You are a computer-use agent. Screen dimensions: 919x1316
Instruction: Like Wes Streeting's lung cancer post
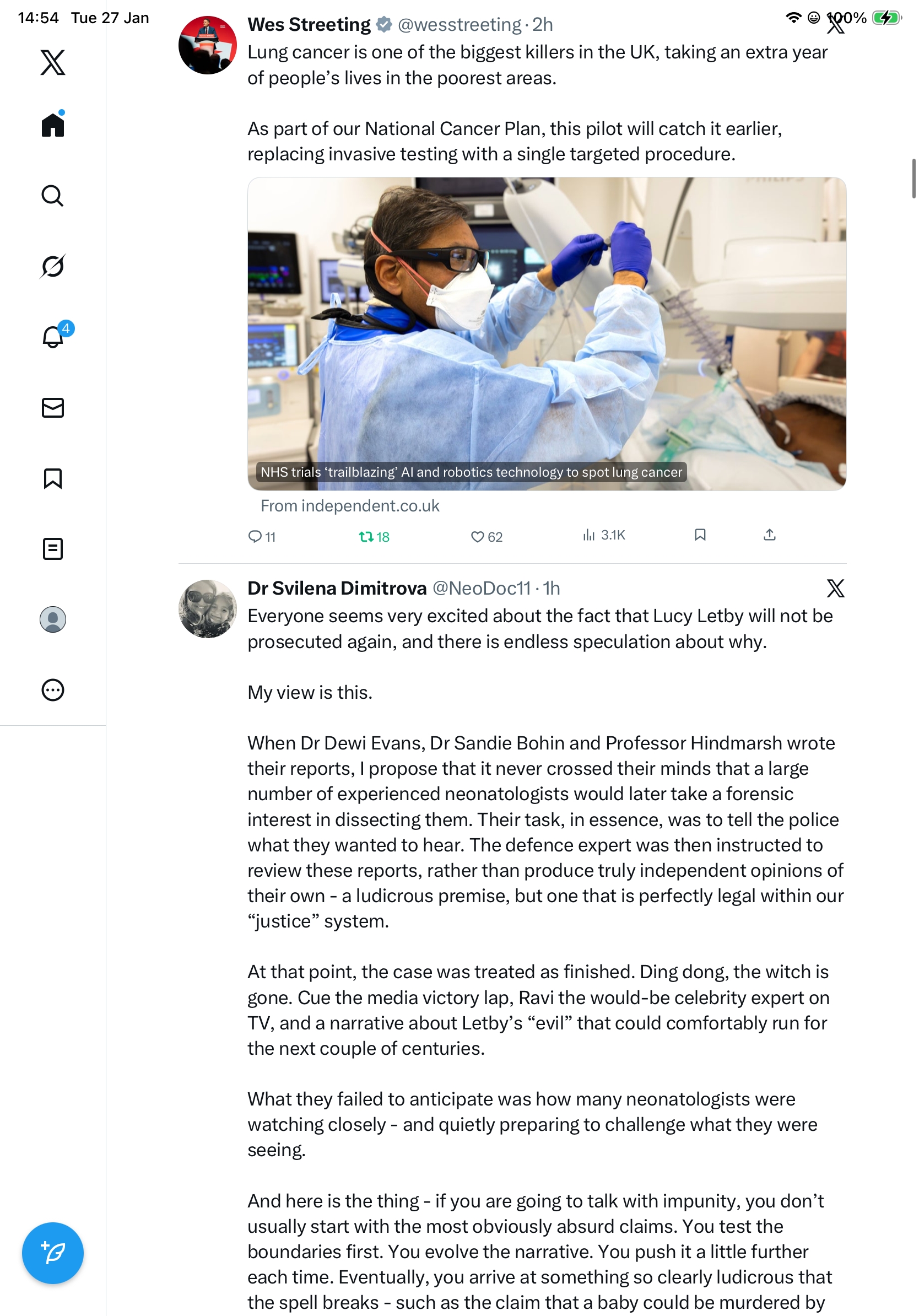click(x=477, y=537)
